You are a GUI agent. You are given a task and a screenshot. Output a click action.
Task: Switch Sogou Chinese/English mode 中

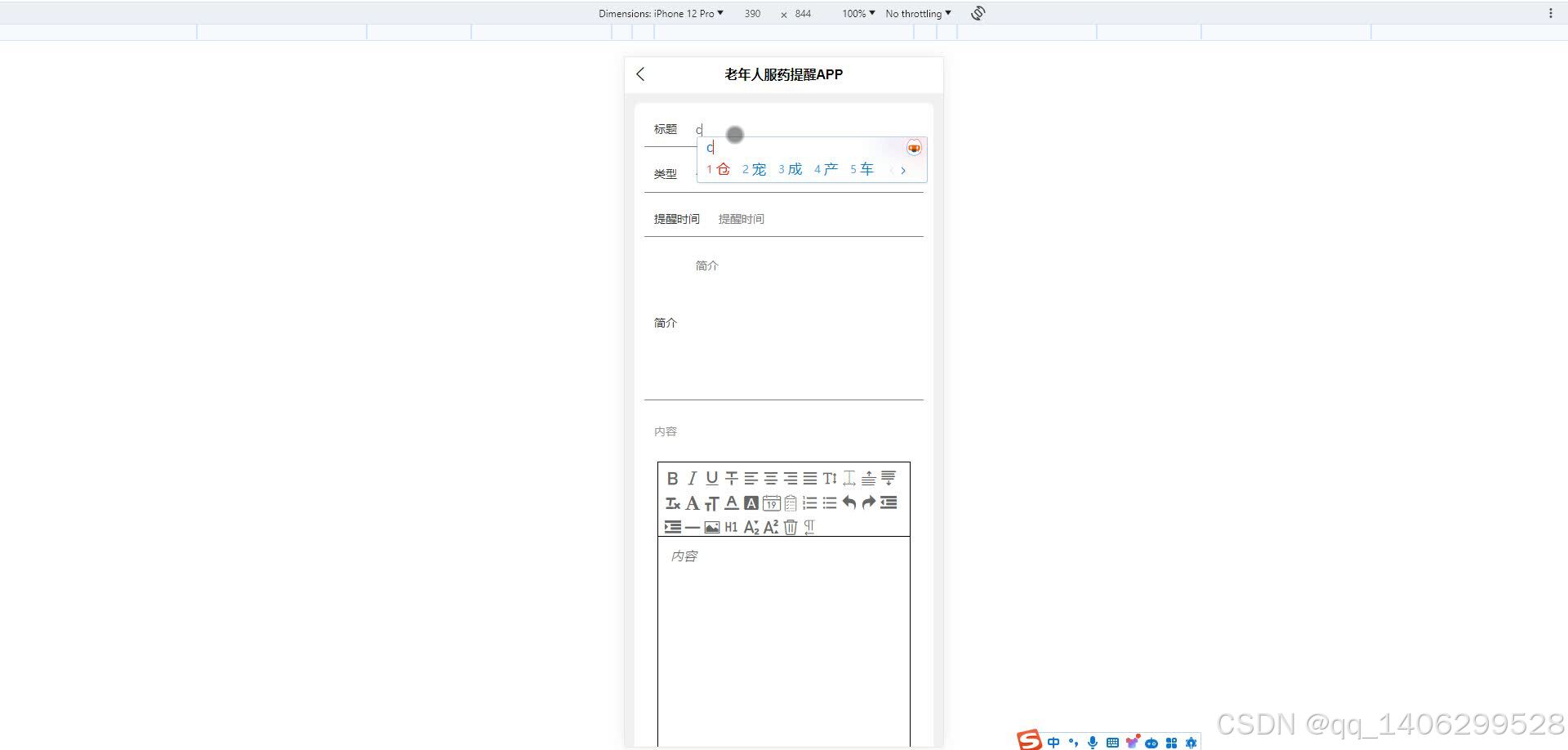point(1053,743)
